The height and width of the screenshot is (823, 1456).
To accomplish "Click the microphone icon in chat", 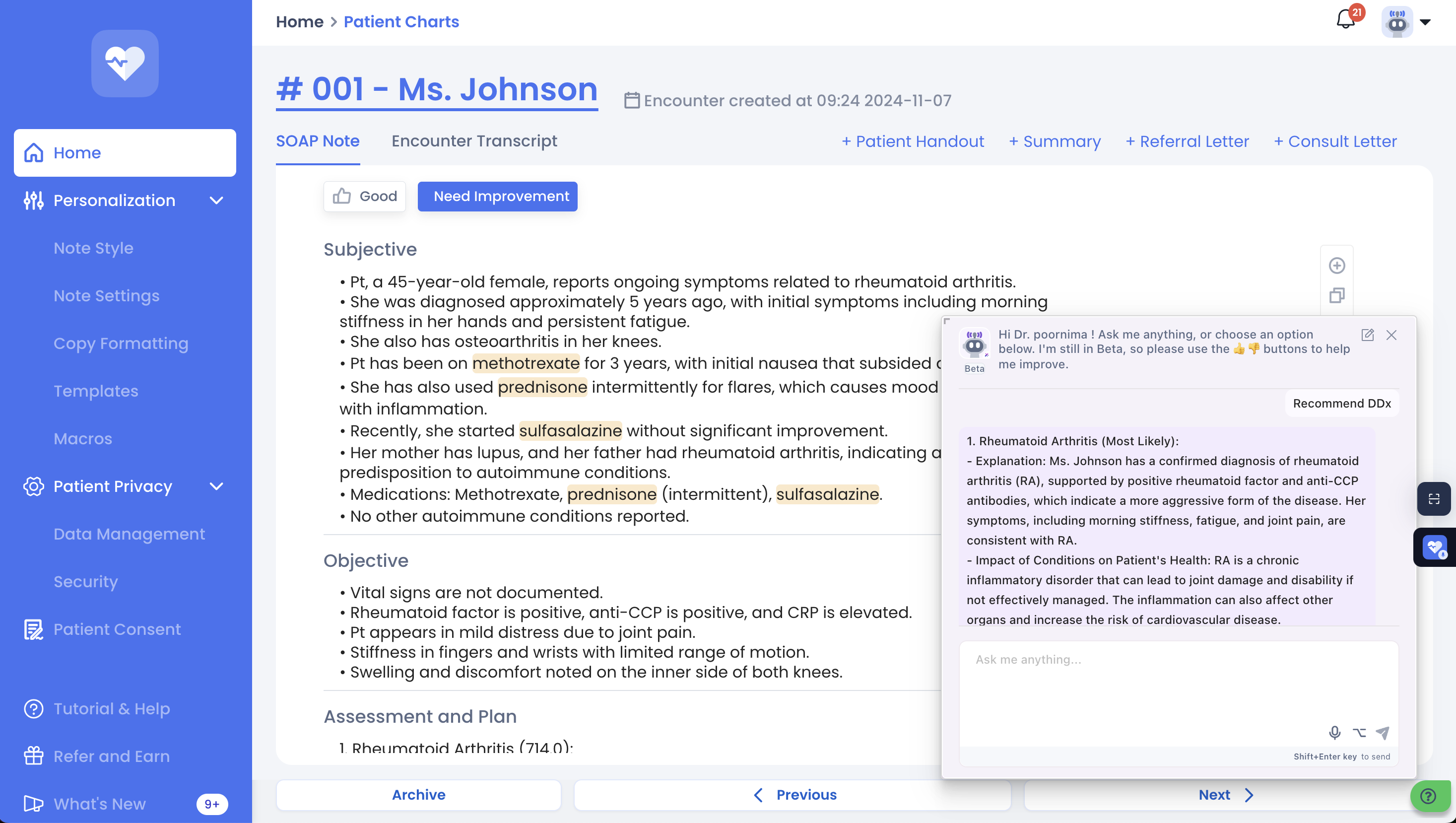I will 1334,733.
